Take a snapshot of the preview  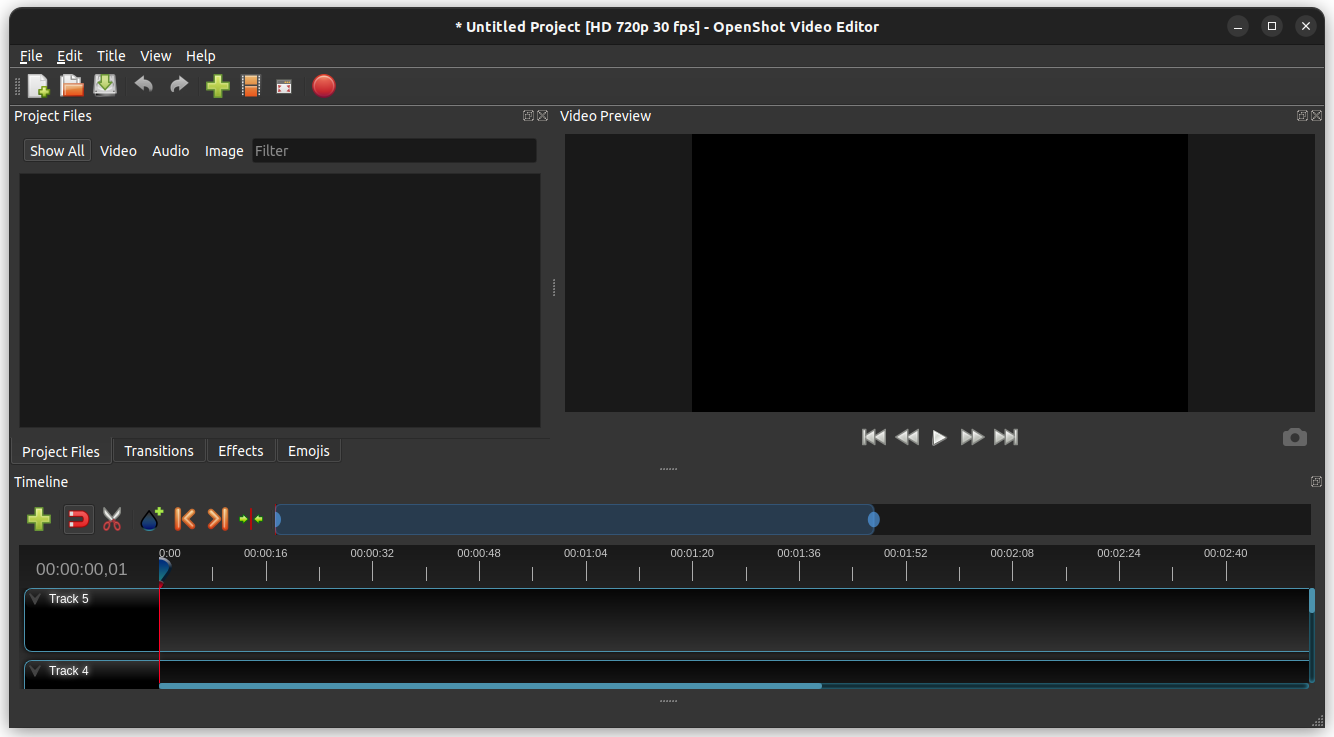coord(1294,437)
